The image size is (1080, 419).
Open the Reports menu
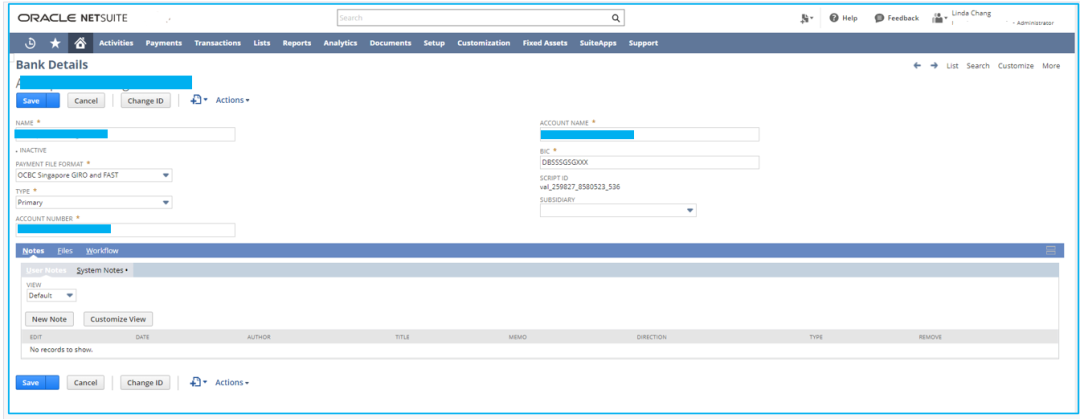pyautogui.click(x=297, y=43)
